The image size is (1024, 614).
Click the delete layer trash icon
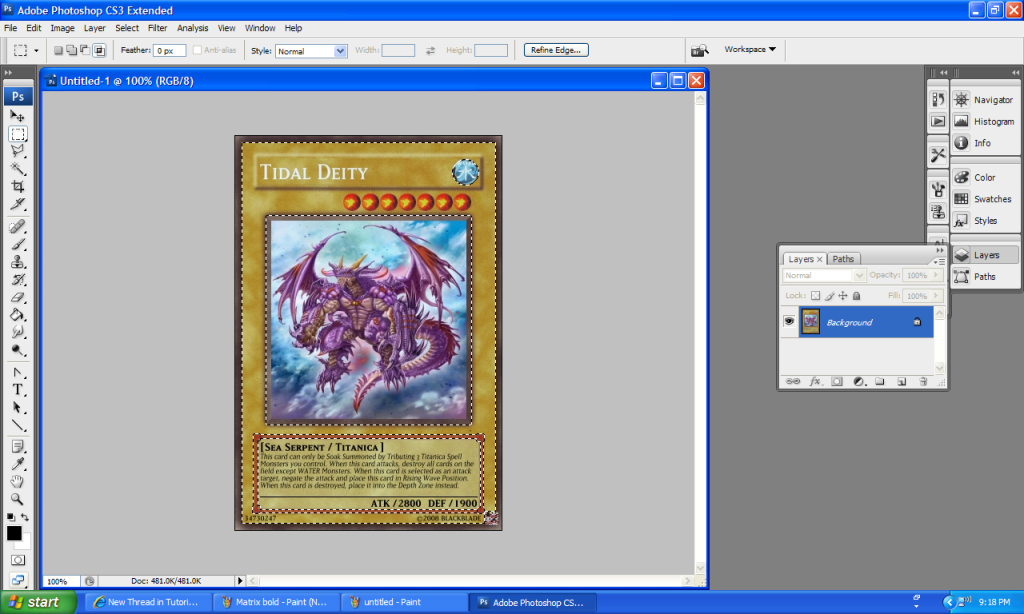click(x=923, y=381)
